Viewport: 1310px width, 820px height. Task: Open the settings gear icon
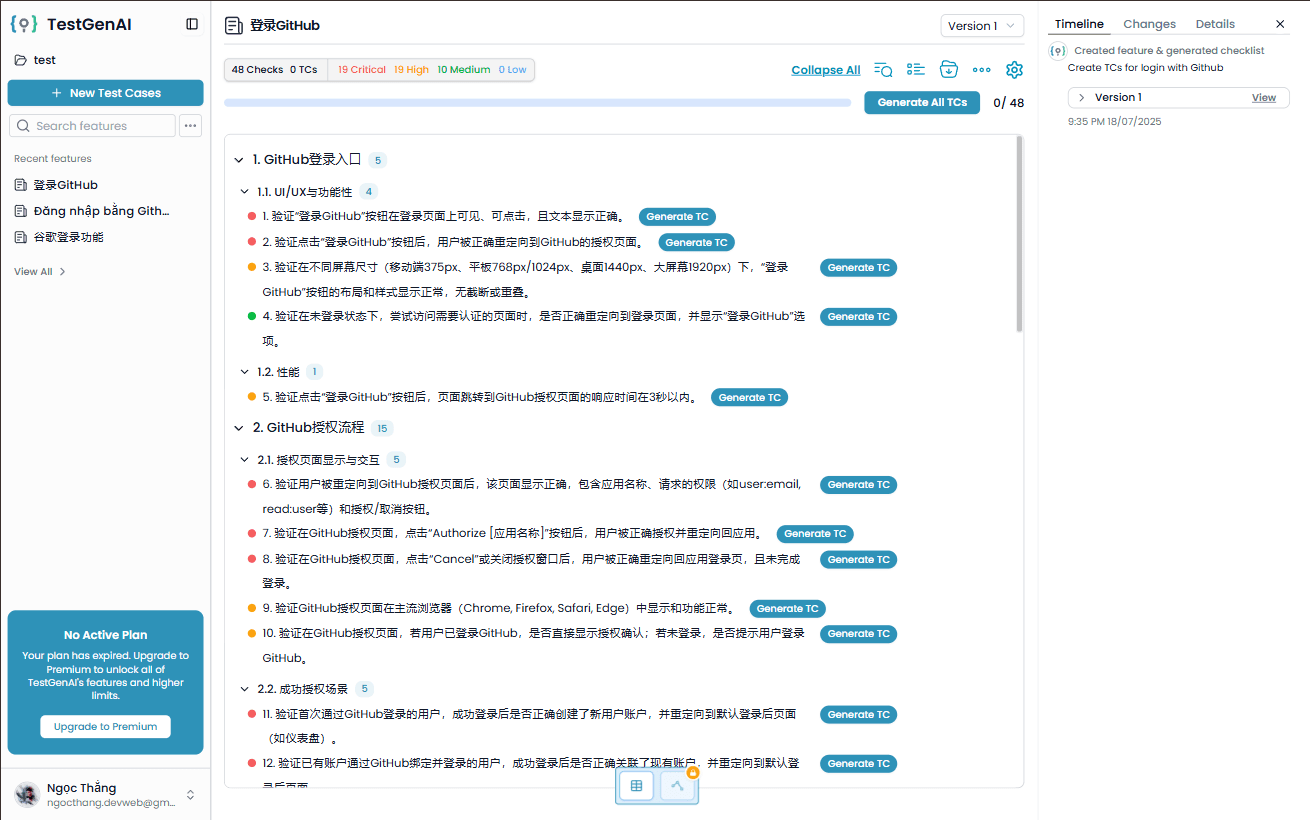(x=1014, y=69)
